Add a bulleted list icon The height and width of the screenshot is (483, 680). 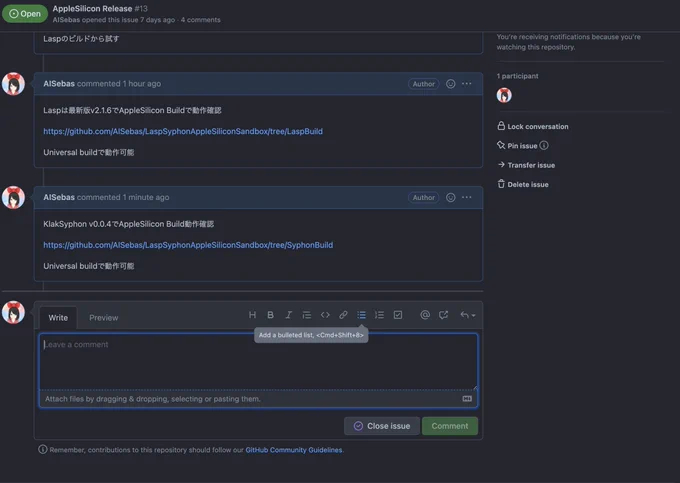[x=361, y=315]
